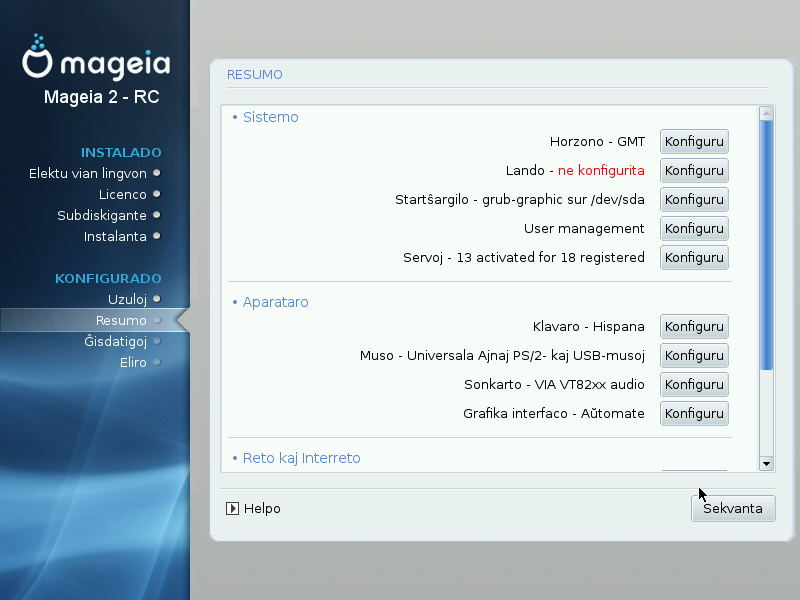Click the Sistemo section heading
Image resolution: width=800 pixels, height=600 pixels.
pyautogui.click(x=270, y=117)
